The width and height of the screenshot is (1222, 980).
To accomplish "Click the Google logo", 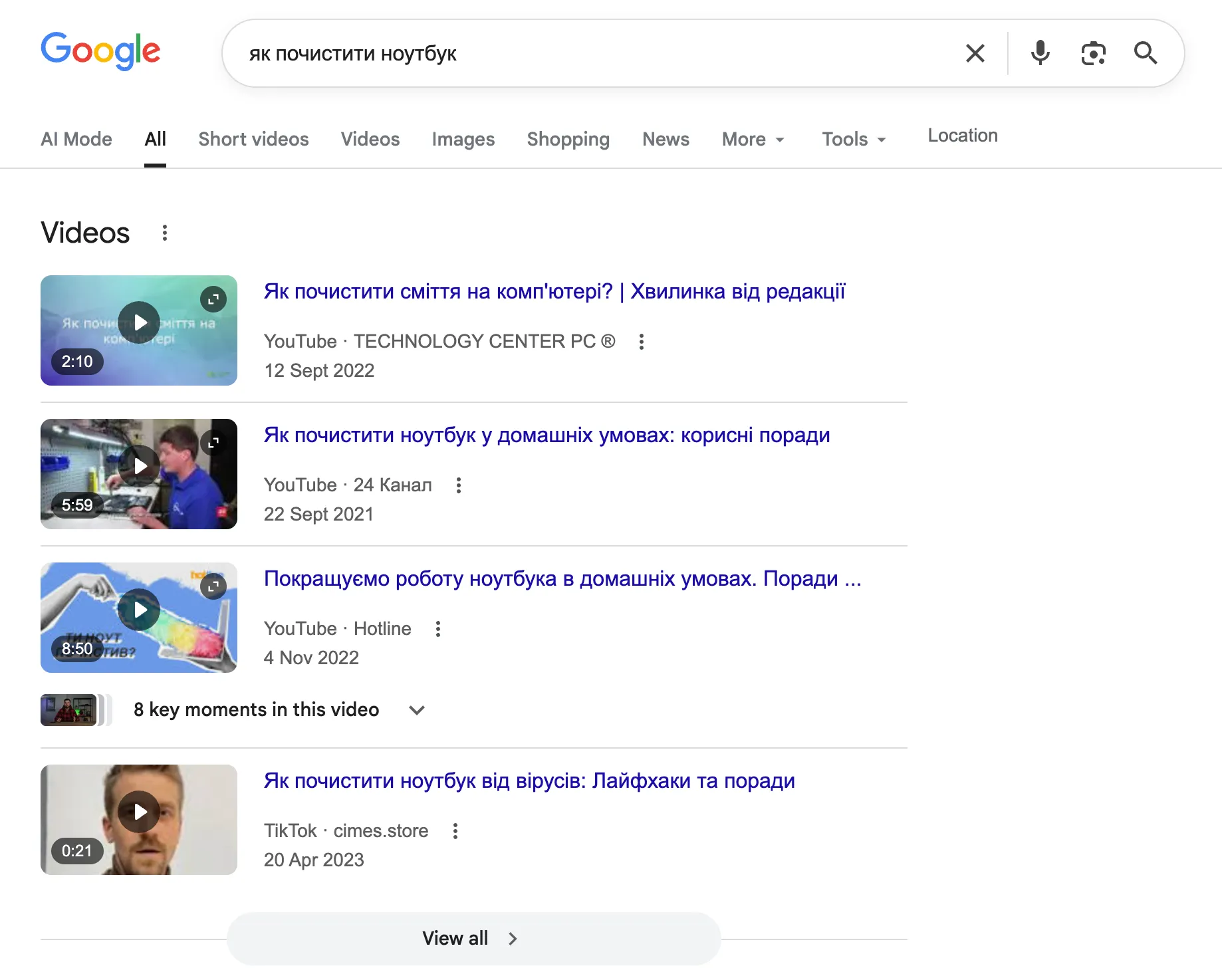I will (x=100, y=51).
